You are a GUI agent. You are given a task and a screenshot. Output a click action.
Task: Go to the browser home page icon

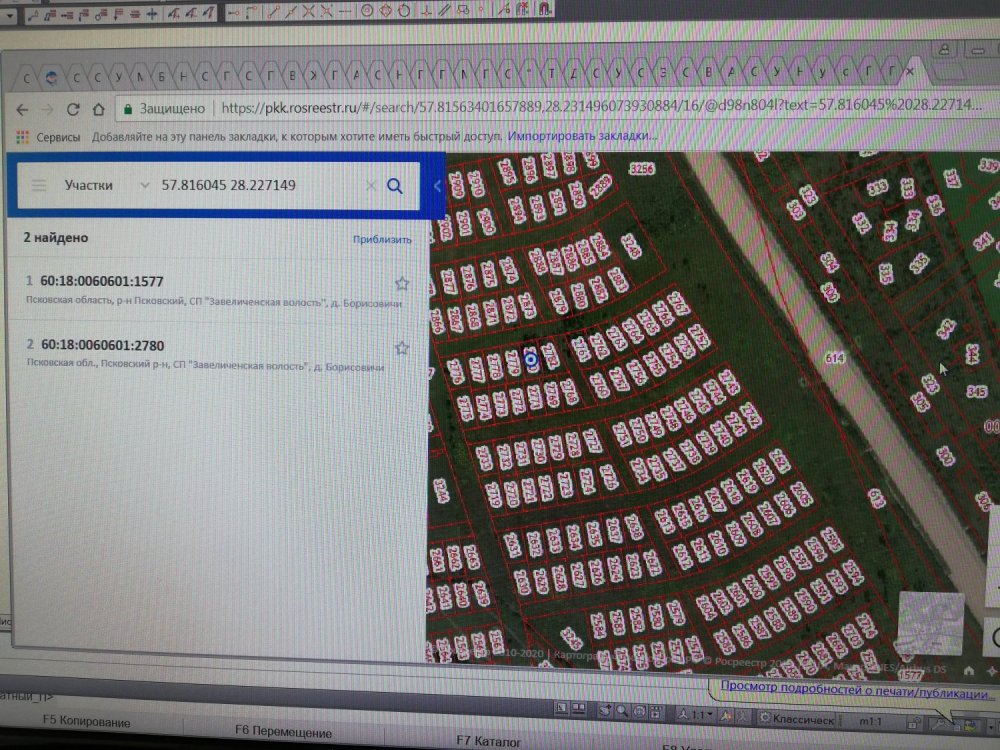pyautogui.click(x=98, y=109)
